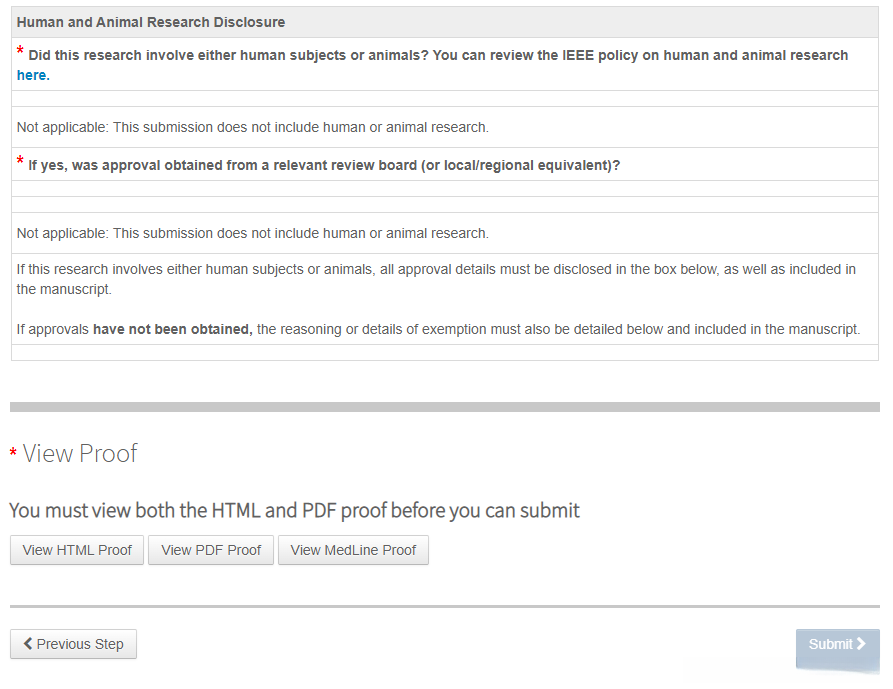
Task: Select the first 'Not applicable' answer row
Action: 253,127
